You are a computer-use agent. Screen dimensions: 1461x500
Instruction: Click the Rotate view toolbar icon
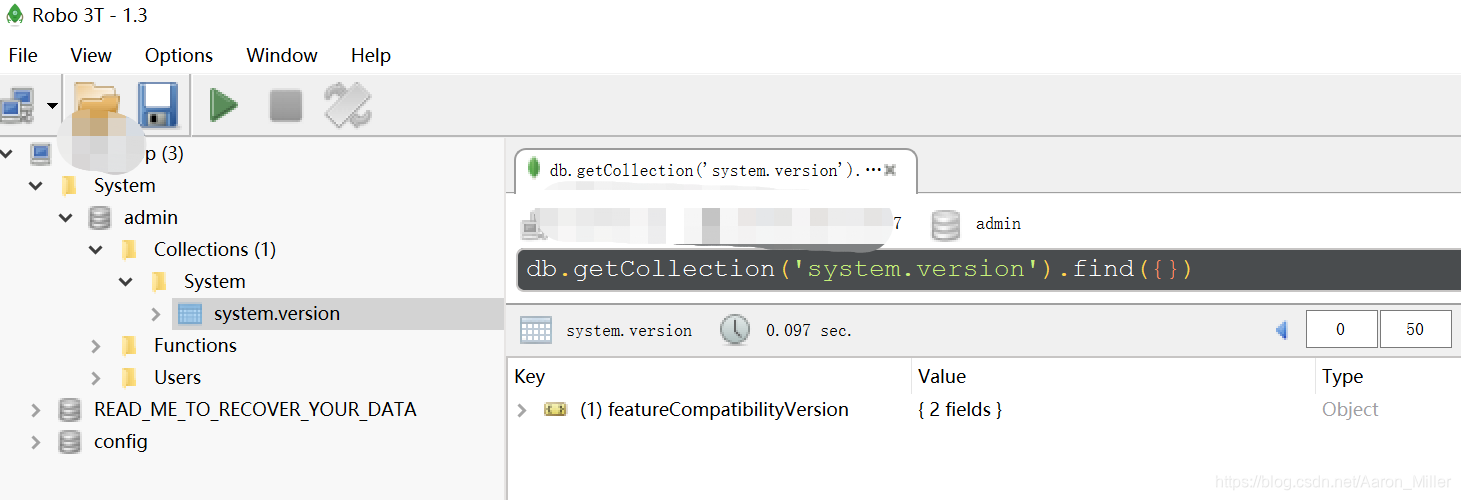point(348,105)
